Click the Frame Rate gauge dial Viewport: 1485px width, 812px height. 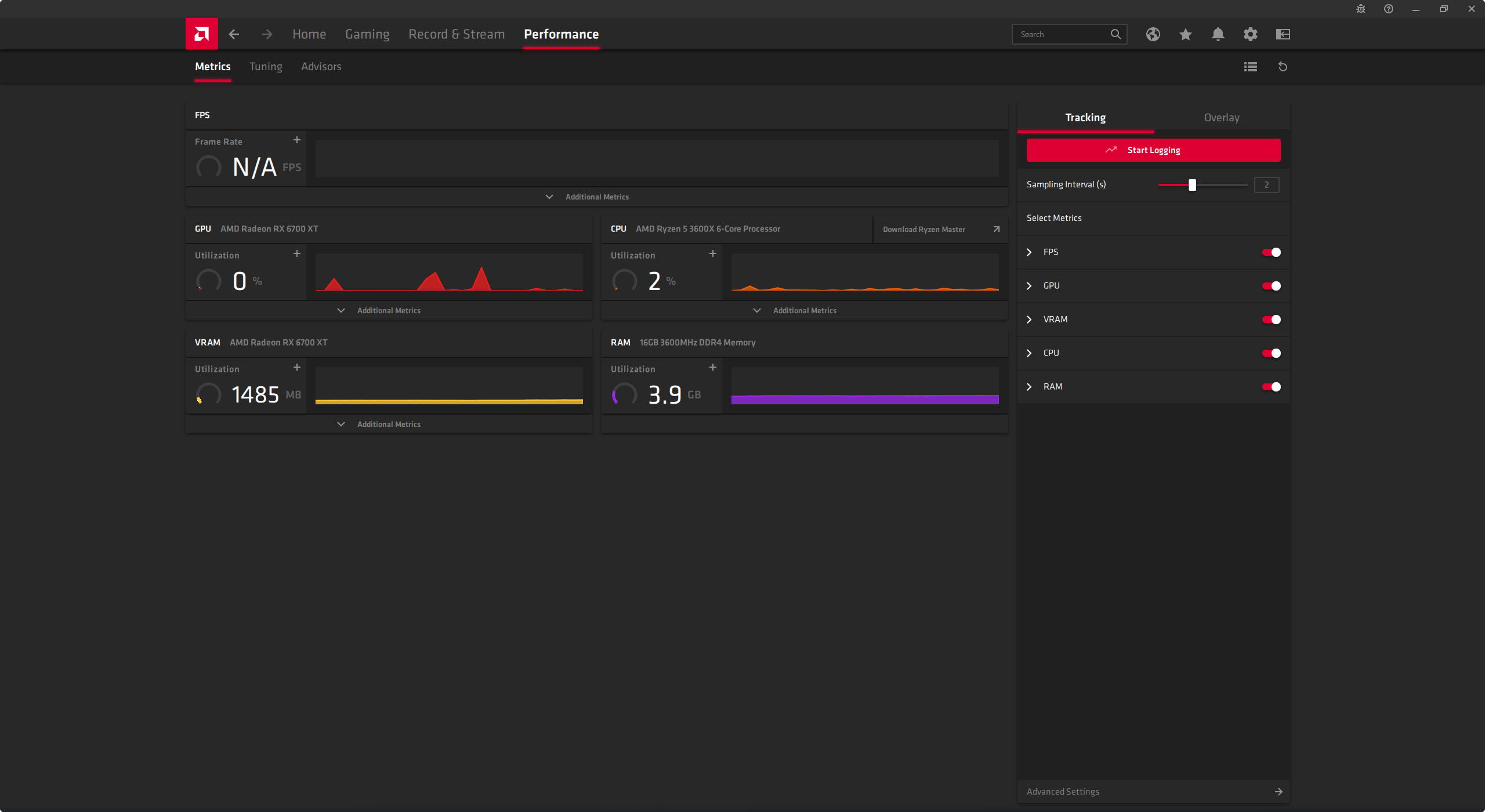pos(209,167)
